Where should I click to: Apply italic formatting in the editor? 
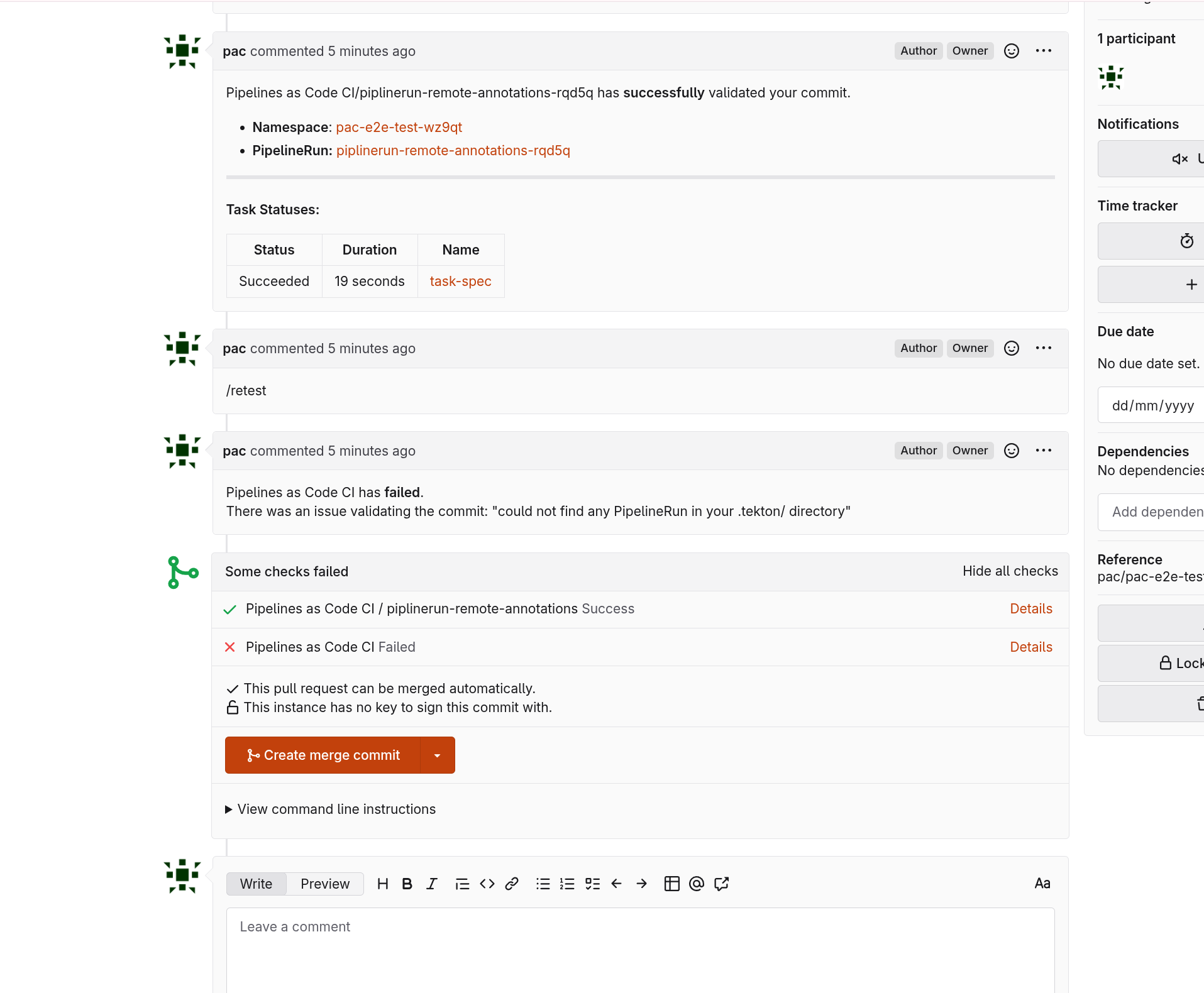click(431, 884)
